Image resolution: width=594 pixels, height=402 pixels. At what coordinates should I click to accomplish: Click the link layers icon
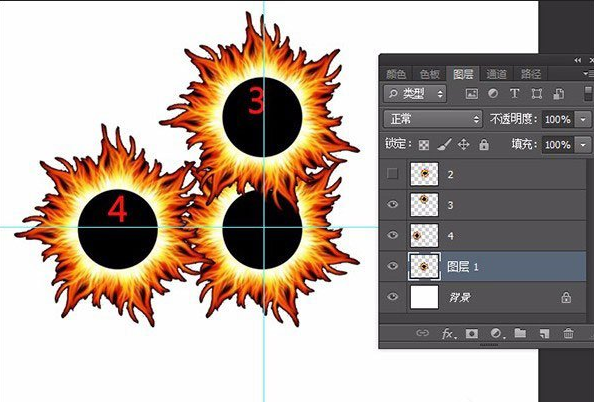[x=422, y=333]
